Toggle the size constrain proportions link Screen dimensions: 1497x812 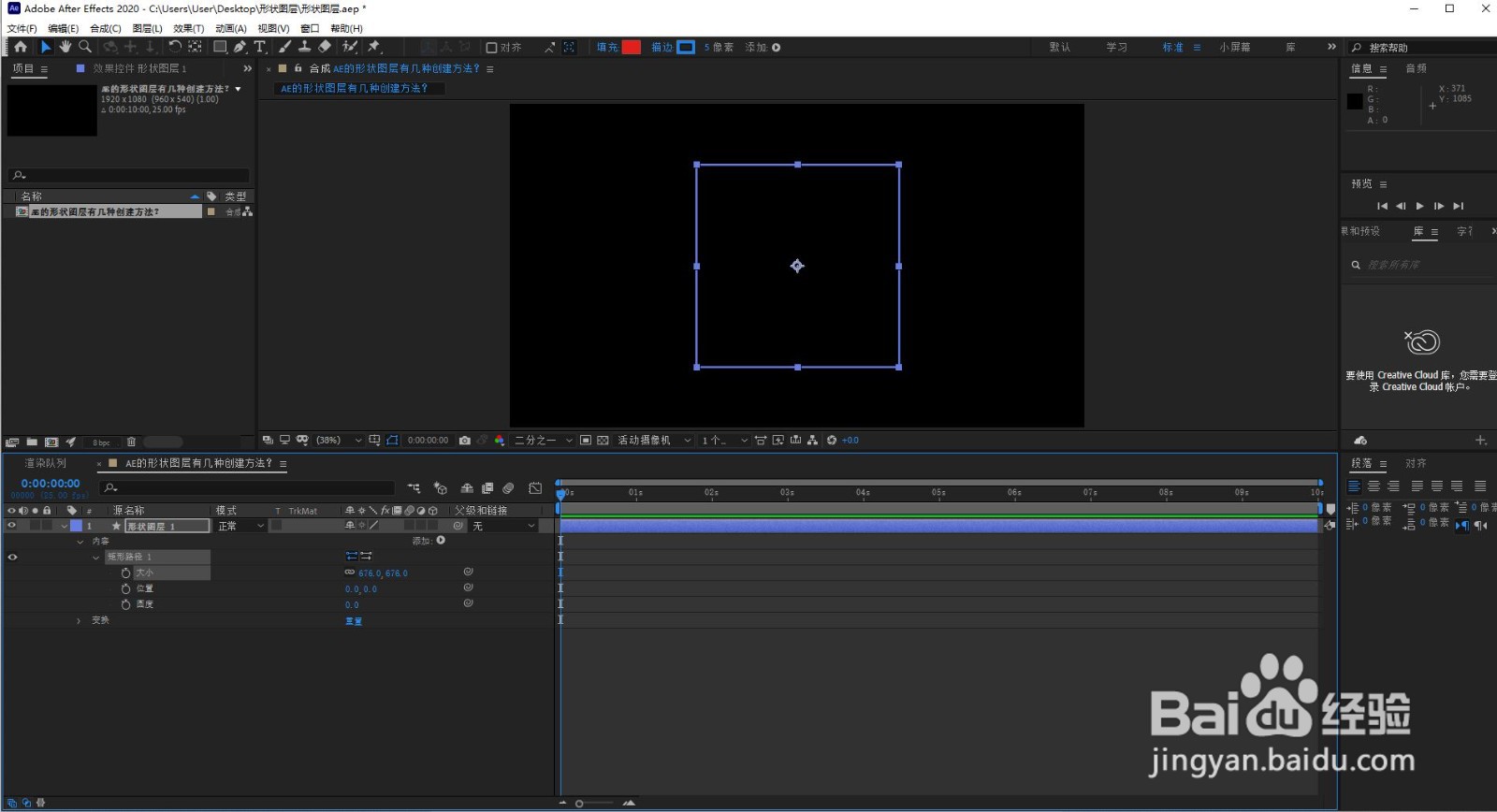pos(350,573)
